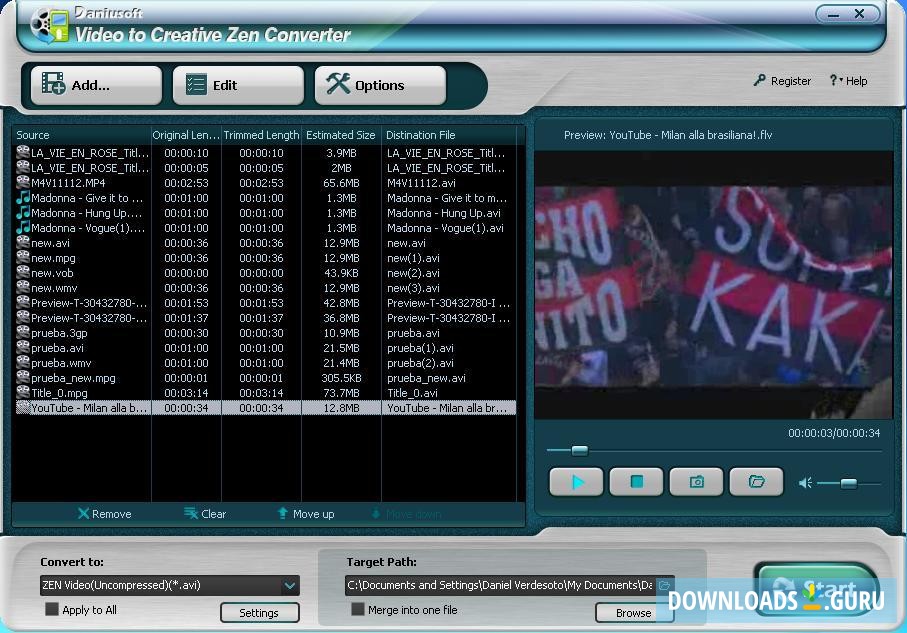Open the Options panel
Viewport: 907px width, 633px height.
[x=380, y=85]
